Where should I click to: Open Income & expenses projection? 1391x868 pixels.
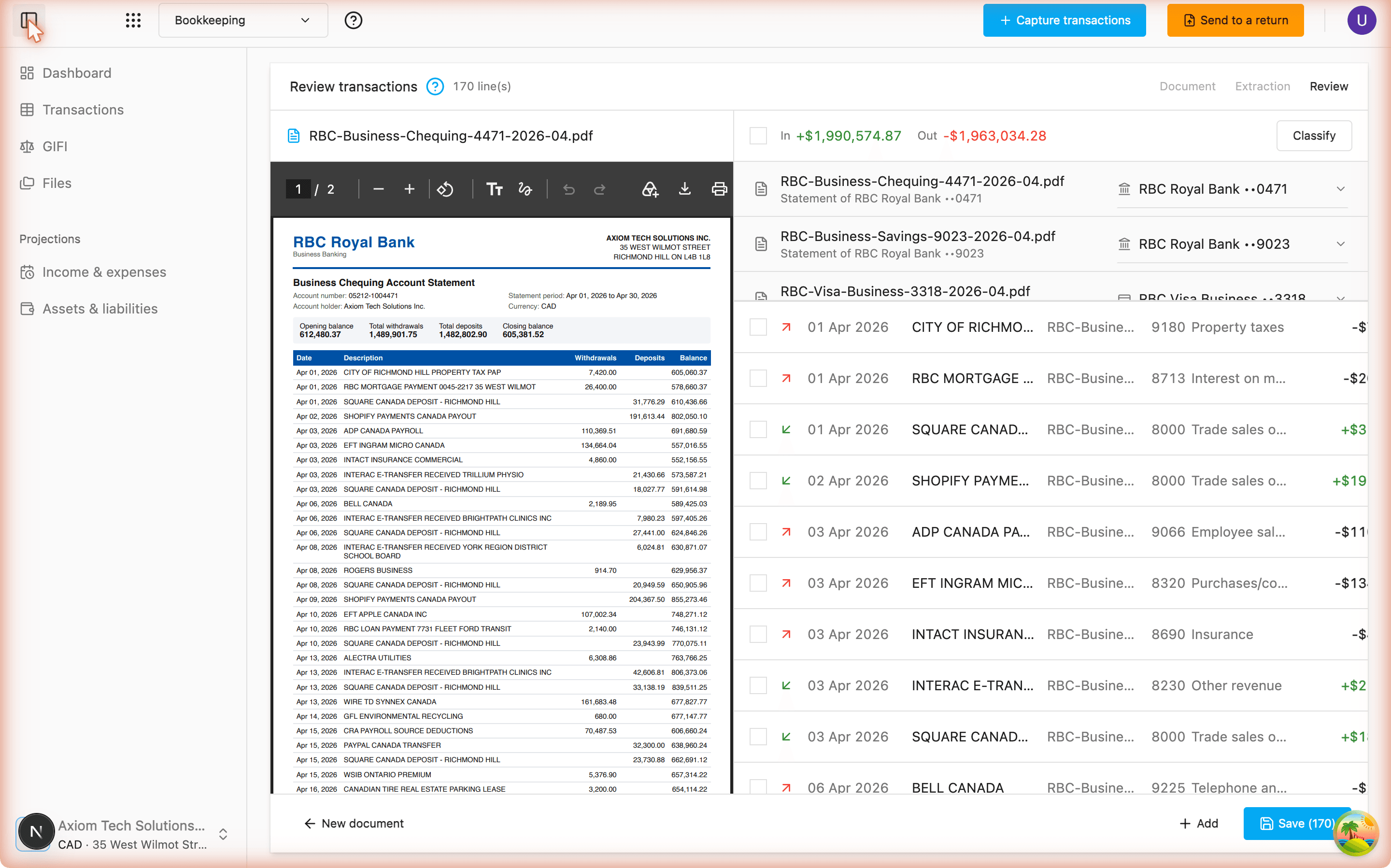pyautogui.click(x=93, y=272)
